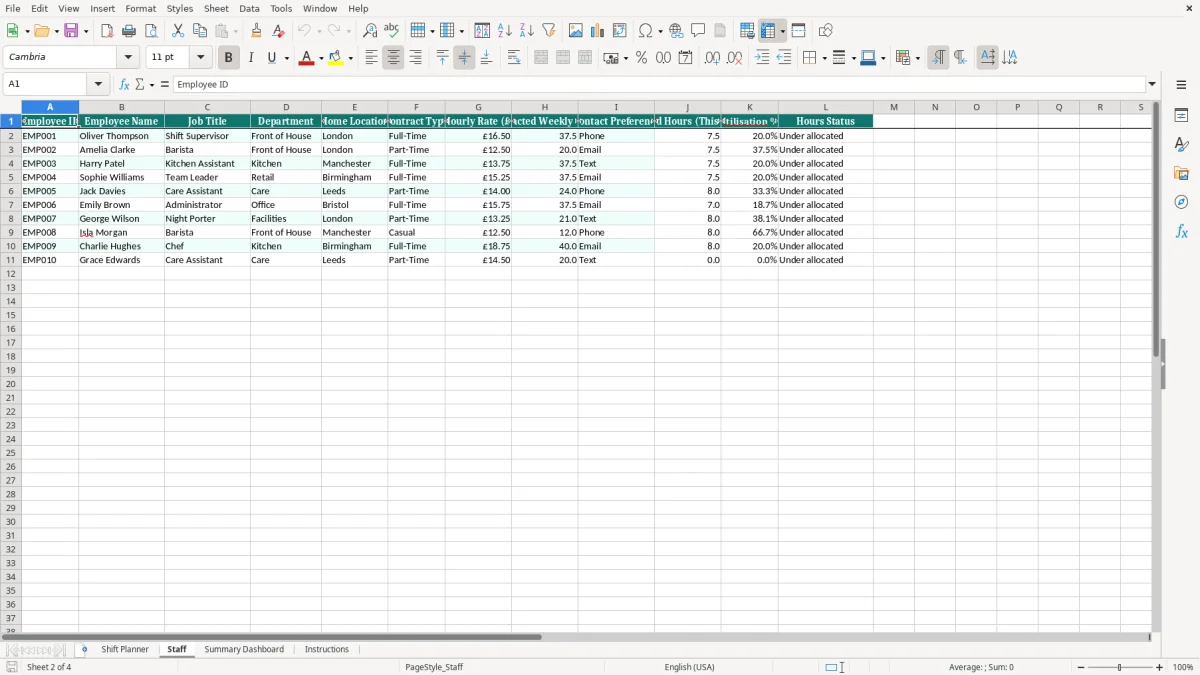Toggle Underline formatting
This screenshot has width=1200, height=675.
point(271,58)
